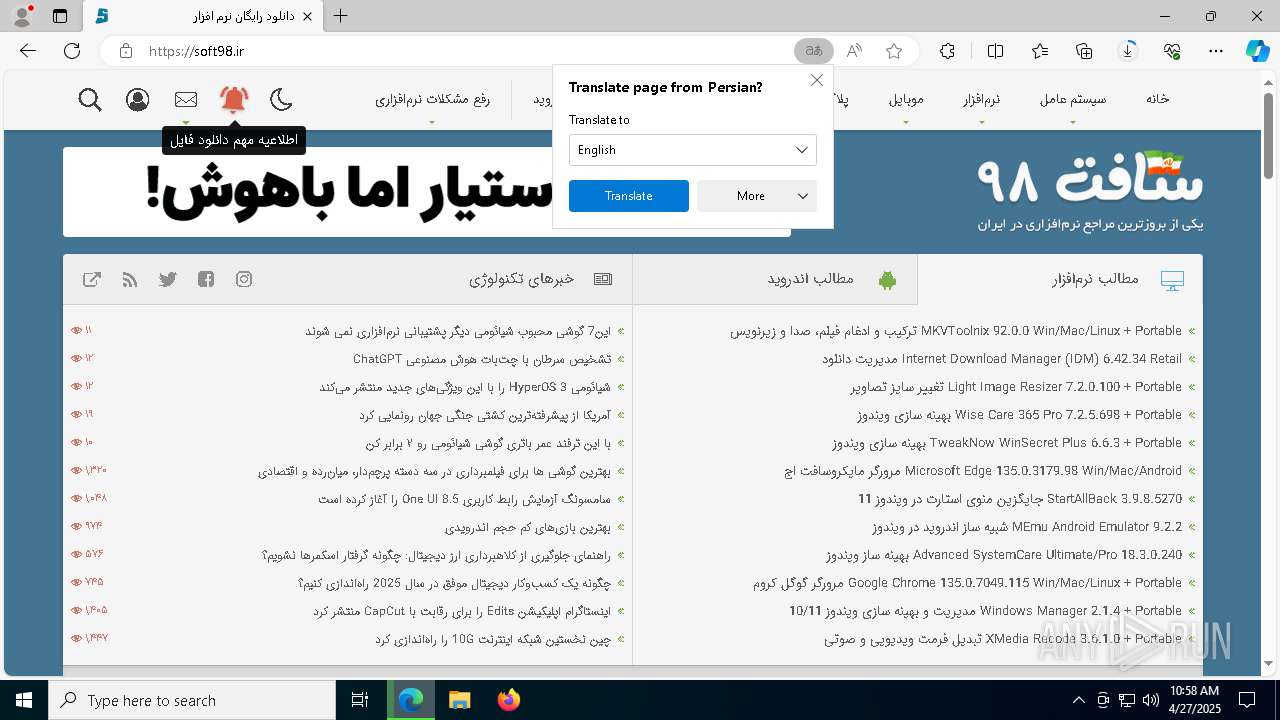This screenshot has width=1280, height=720.
Task: Open the Downloads icon
Action: click(1128, 51)
